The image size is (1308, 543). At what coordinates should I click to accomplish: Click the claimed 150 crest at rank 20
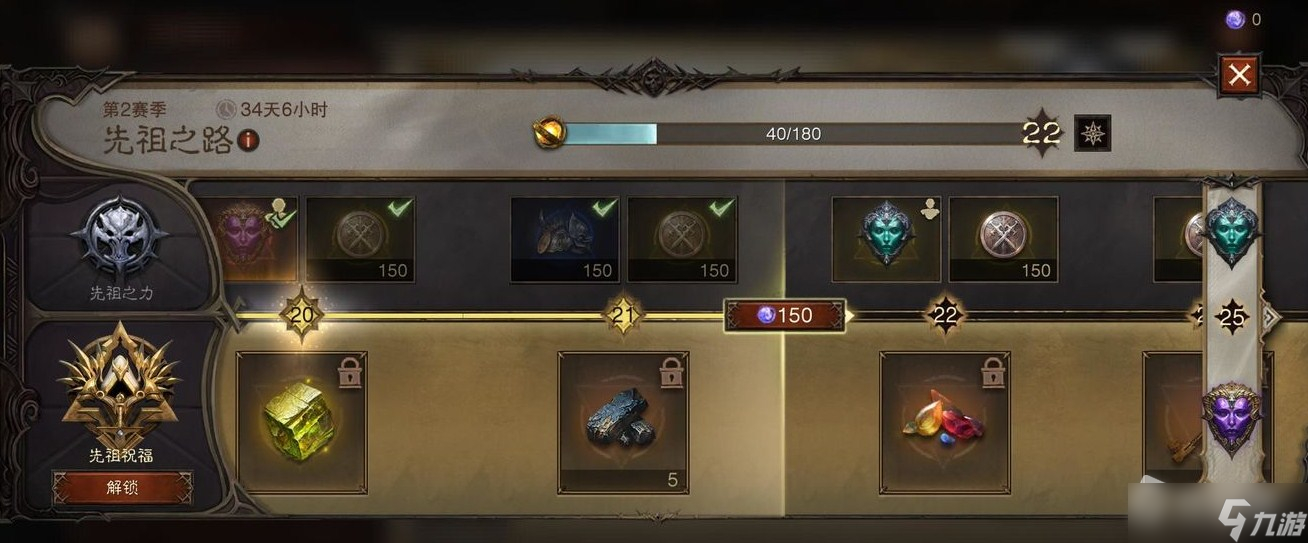[x=360, y=239]
